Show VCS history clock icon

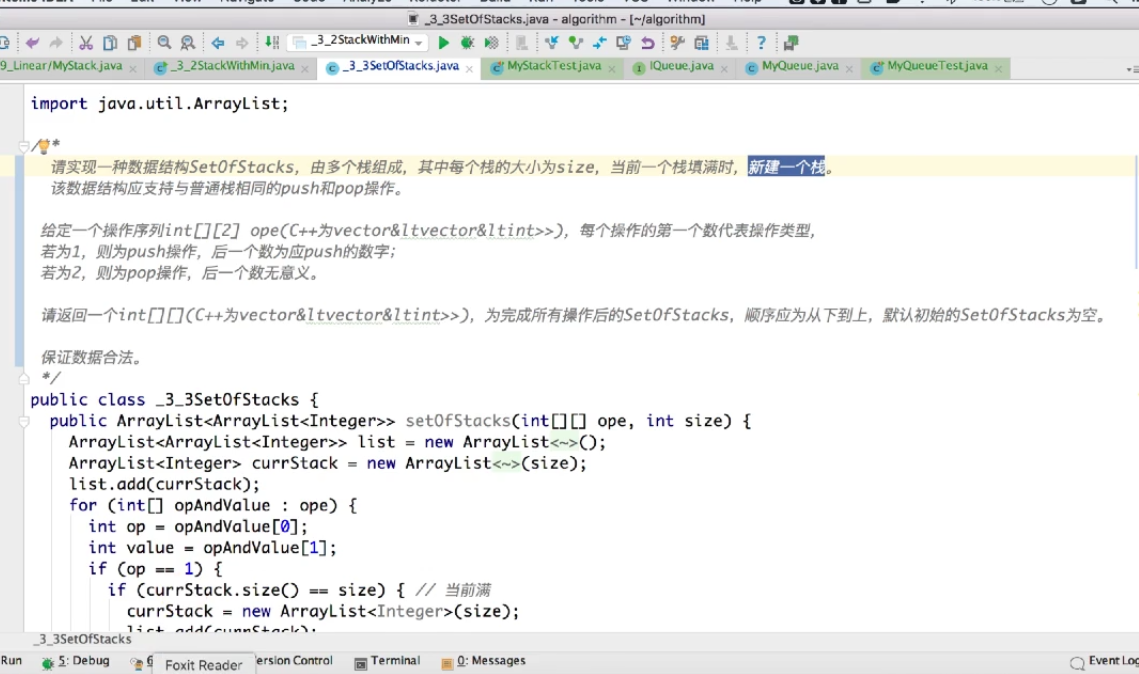click(623, 43)
